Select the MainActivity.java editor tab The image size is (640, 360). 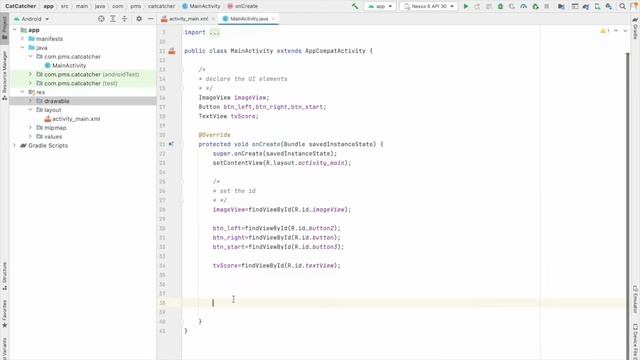point(249,19)
